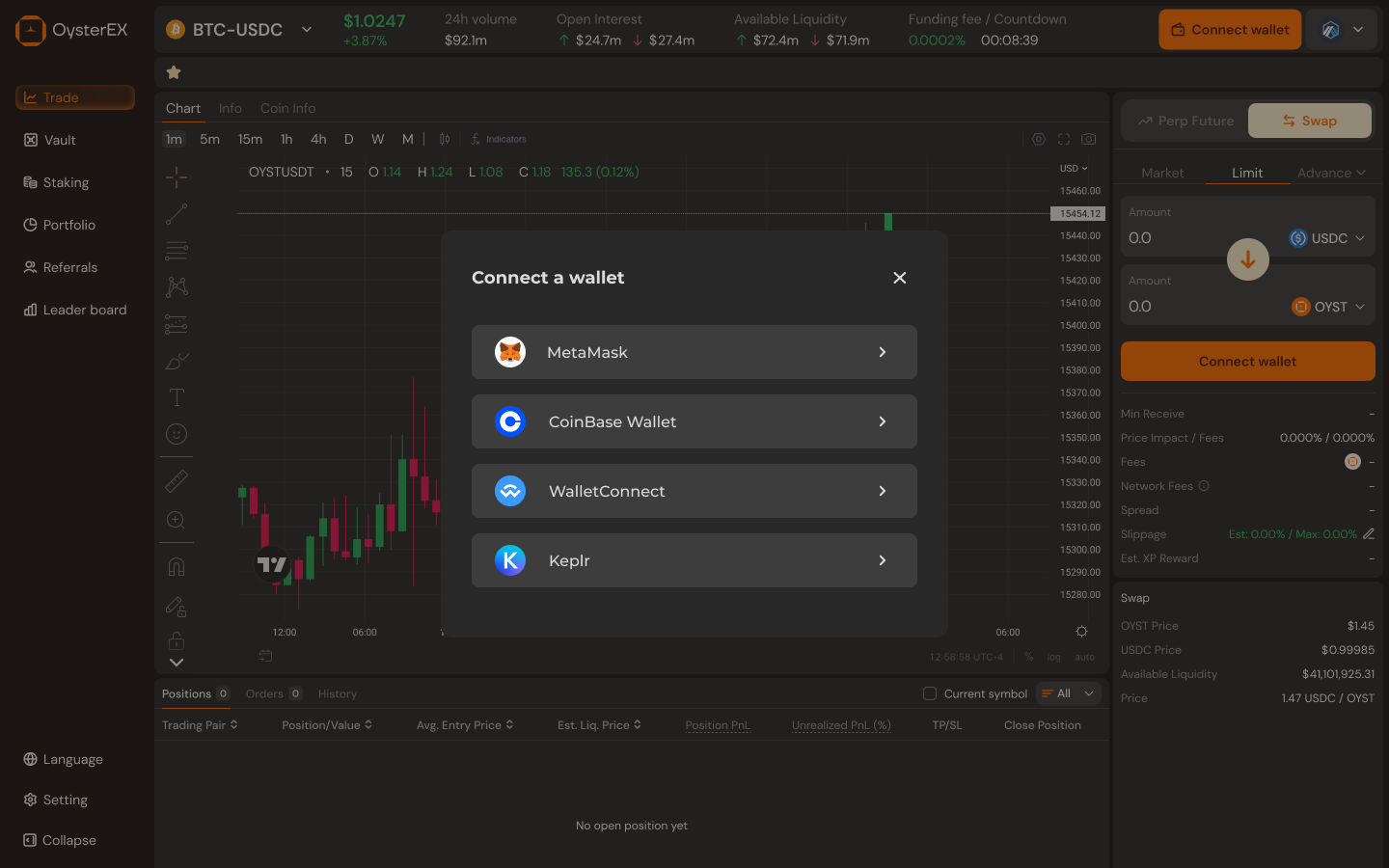Select the crosshair cursor tool
This screenshot has width=1389, height=868.
(177, 176)
